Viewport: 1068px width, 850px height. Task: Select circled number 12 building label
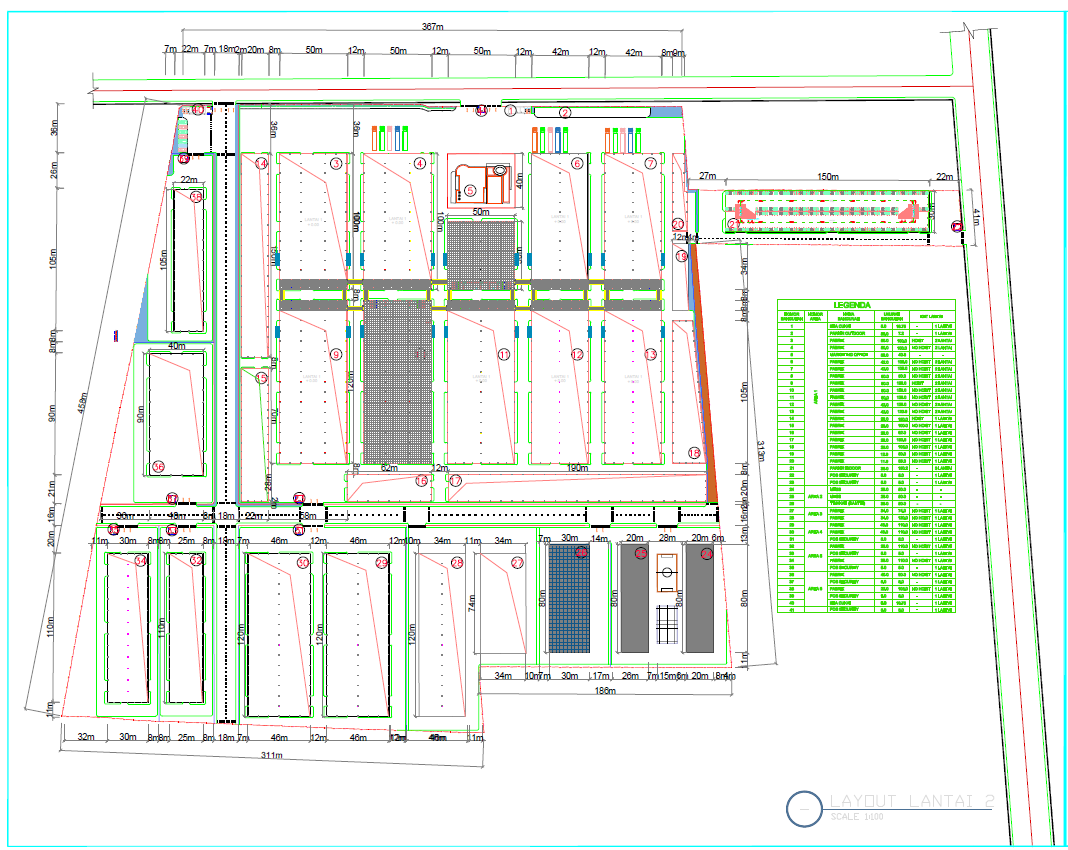[x=577, y=354]
